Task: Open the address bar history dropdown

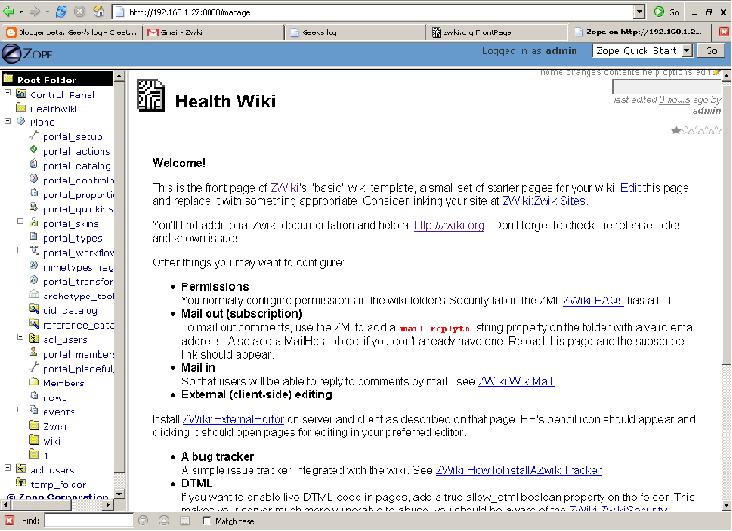Action: pyautogui.click(x=639, y=12)
